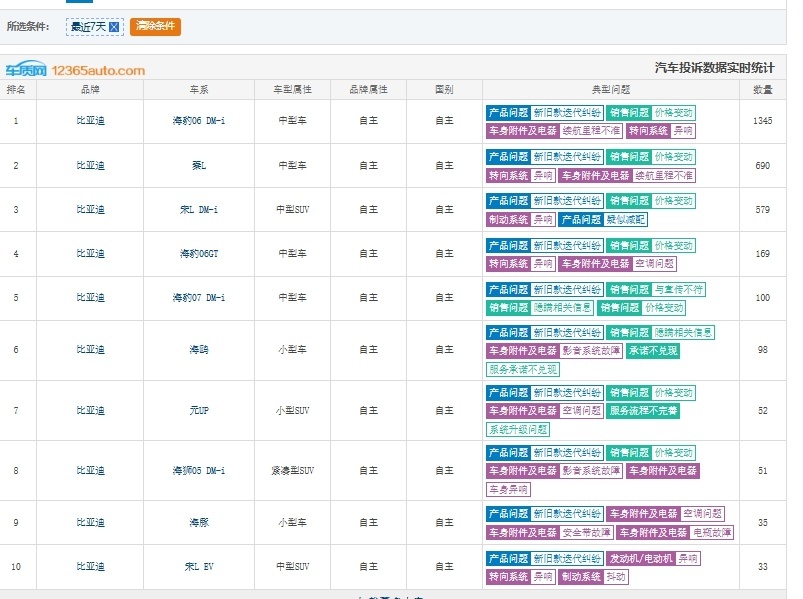Select the 宋L DM-i series link
This screenshot has width=803, height=599.
click(199, 209)
